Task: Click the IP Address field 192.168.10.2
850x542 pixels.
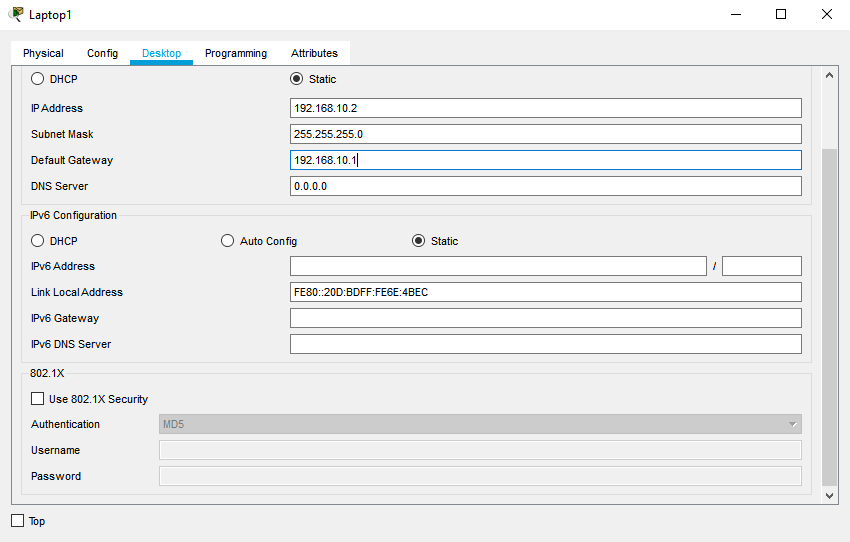Action: coord(546,108)
